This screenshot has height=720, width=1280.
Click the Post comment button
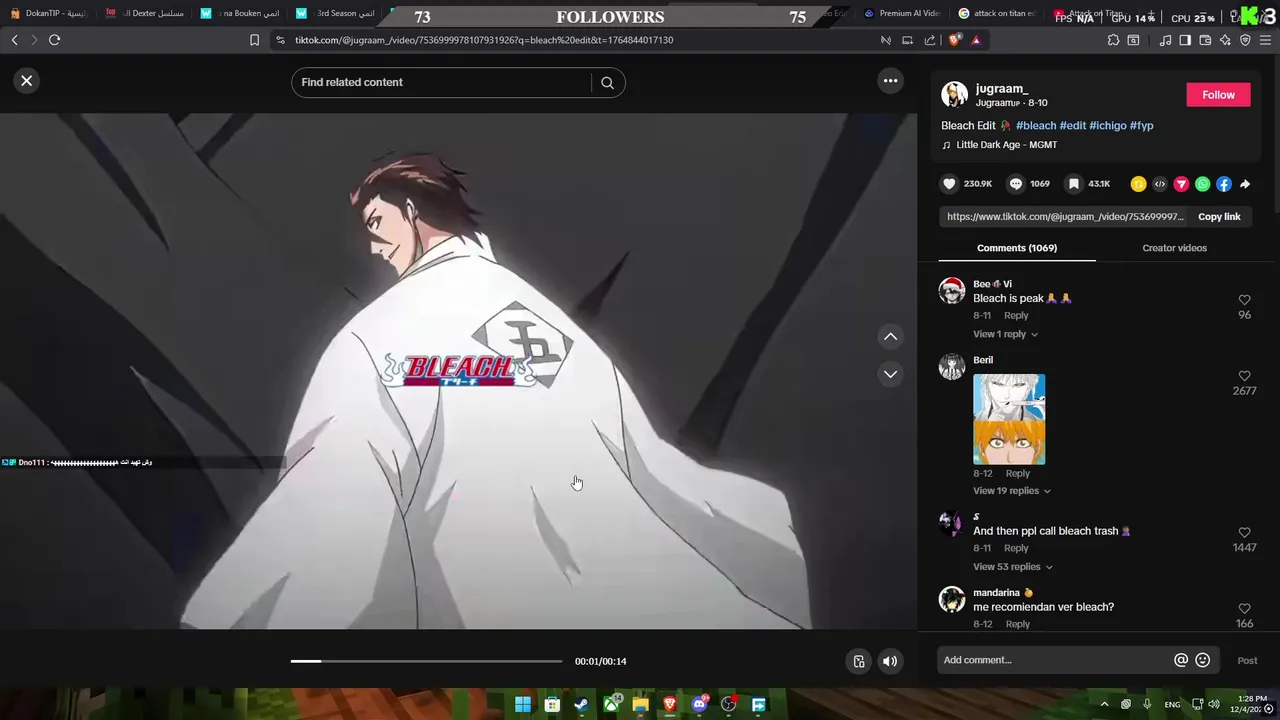(x=1247, y=660)
